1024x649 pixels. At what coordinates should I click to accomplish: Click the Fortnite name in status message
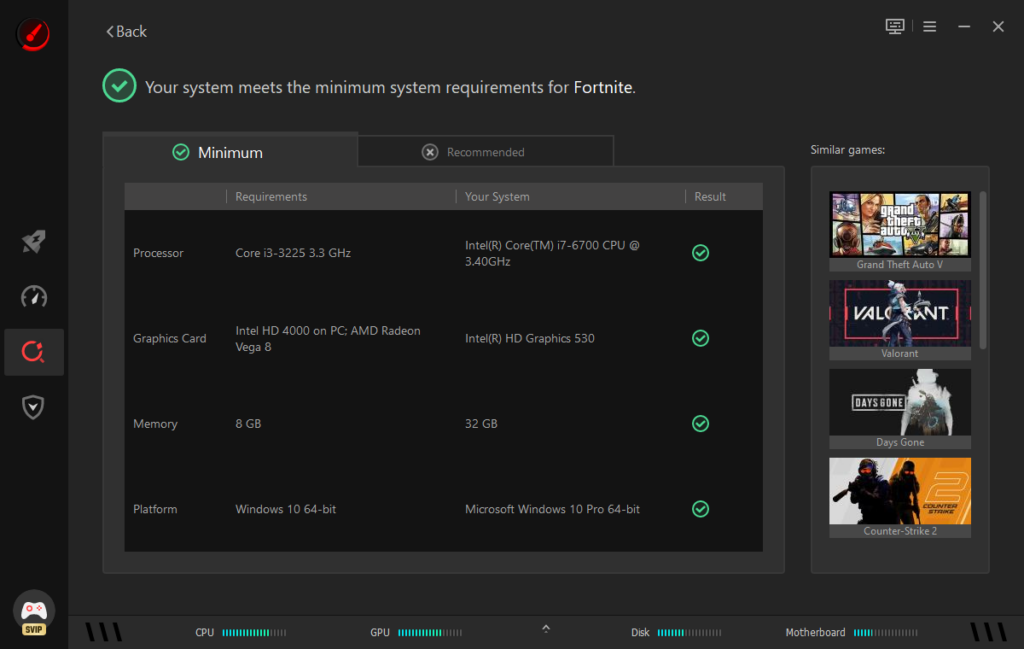(x=603, y=87)
